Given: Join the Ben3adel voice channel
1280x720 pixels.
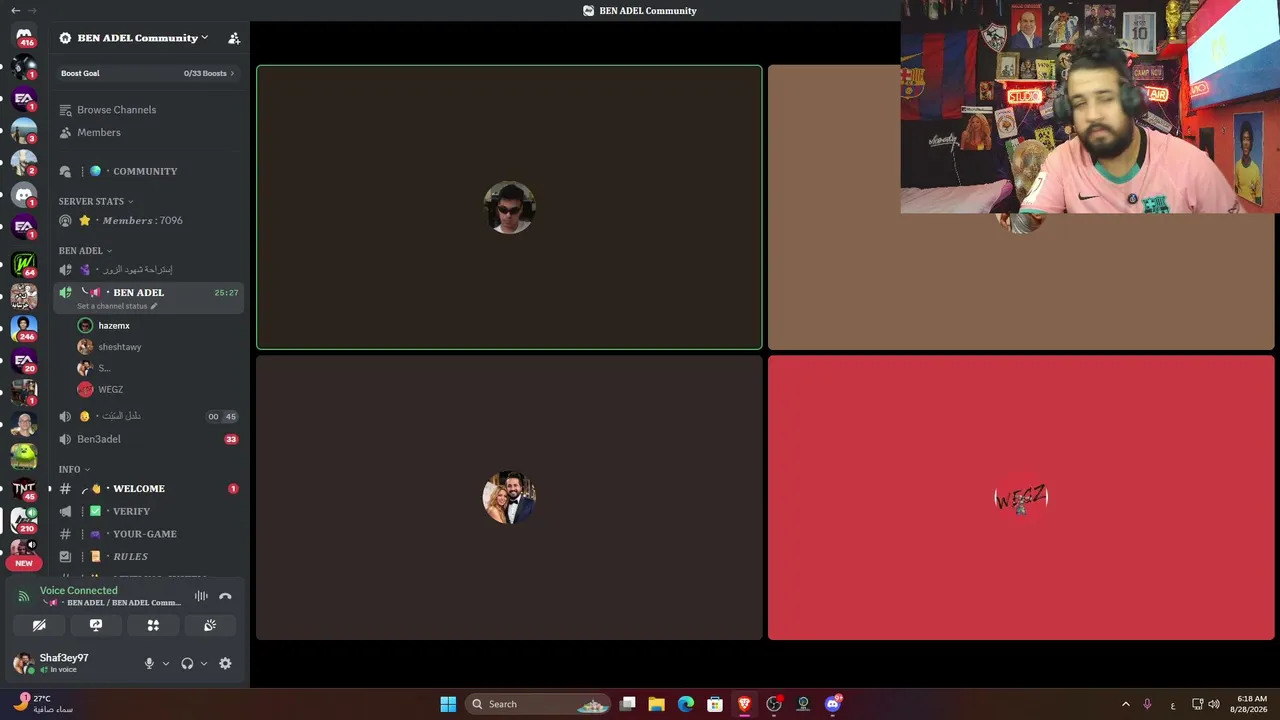Looking at the screenshot, I should 148,439.
